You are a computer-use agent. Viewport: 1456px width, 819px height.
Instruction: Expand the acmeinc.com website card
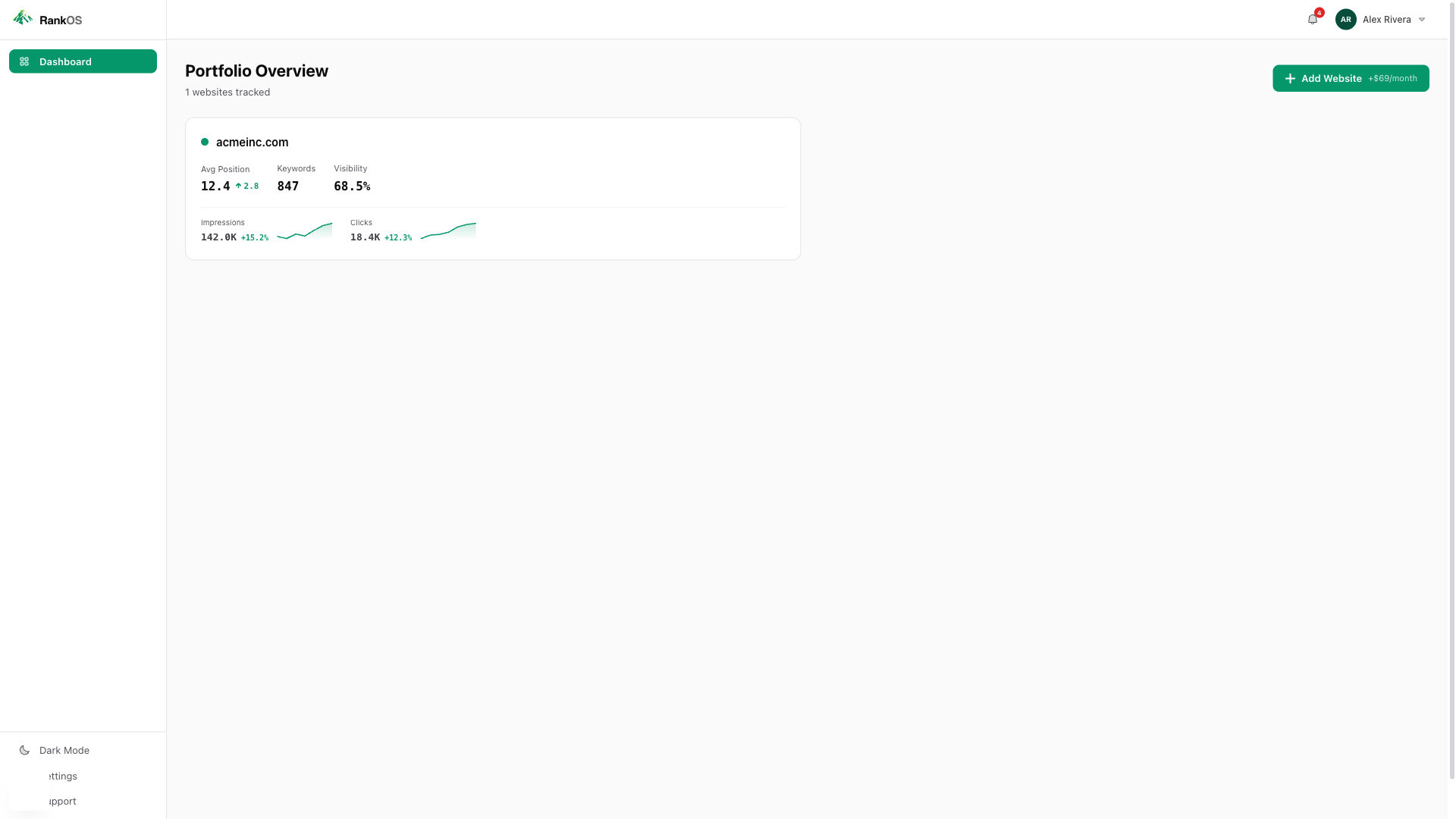(492, 188)
